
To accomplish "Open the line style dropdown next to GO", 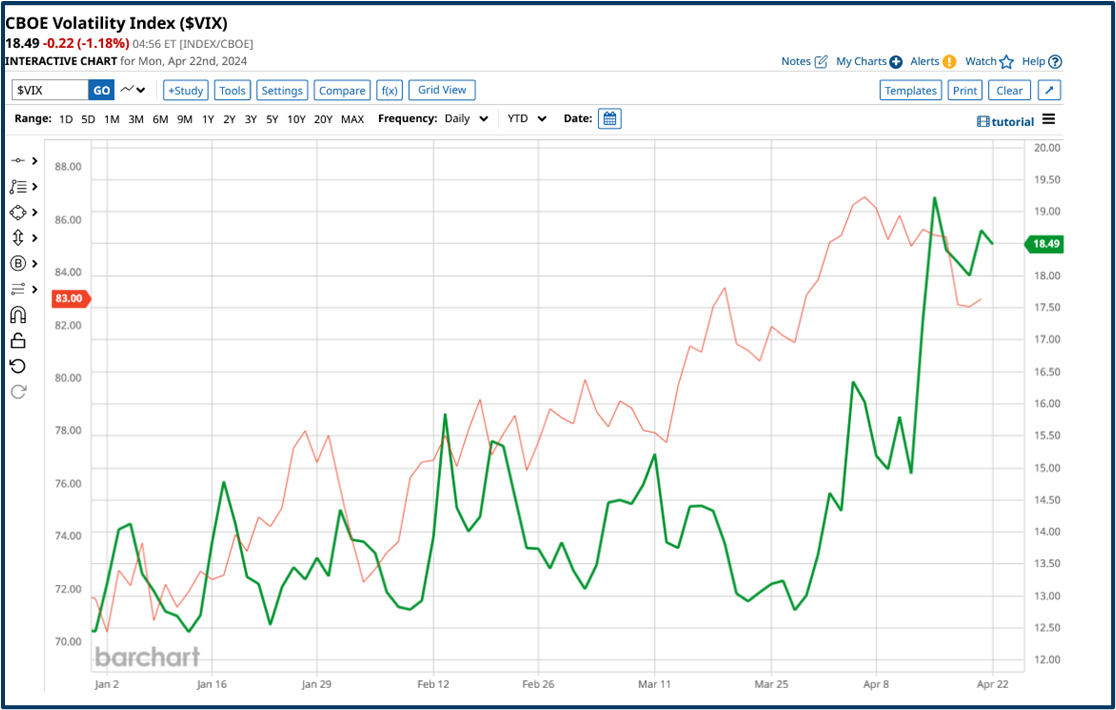I will pos(132,89).
